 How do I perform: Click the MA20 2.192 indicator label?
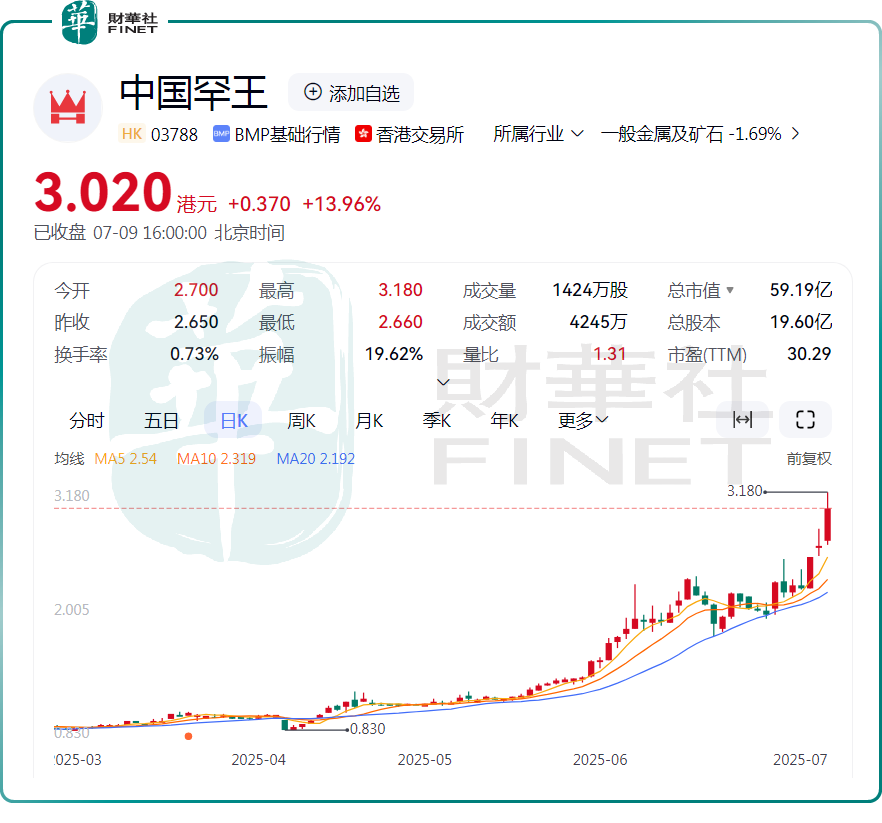(x=316, y=459)
